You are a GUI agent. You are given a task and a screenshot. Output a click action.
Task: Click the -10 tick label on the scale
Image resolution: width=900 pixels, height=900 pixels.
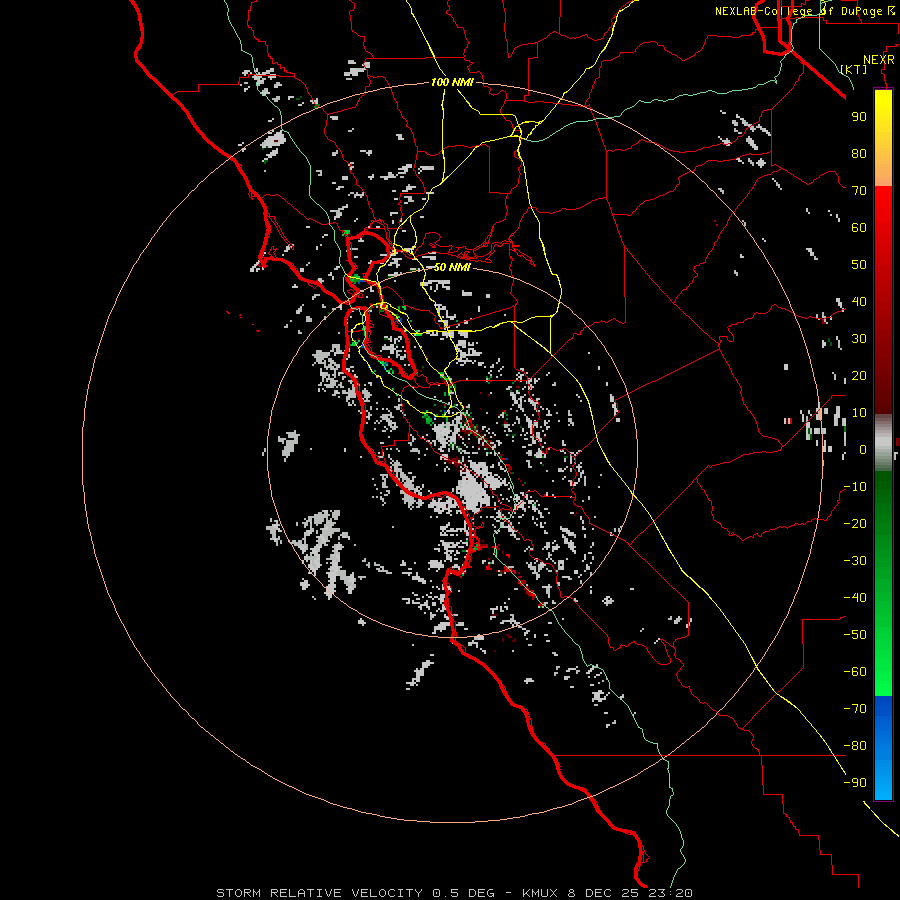[855, 487]
